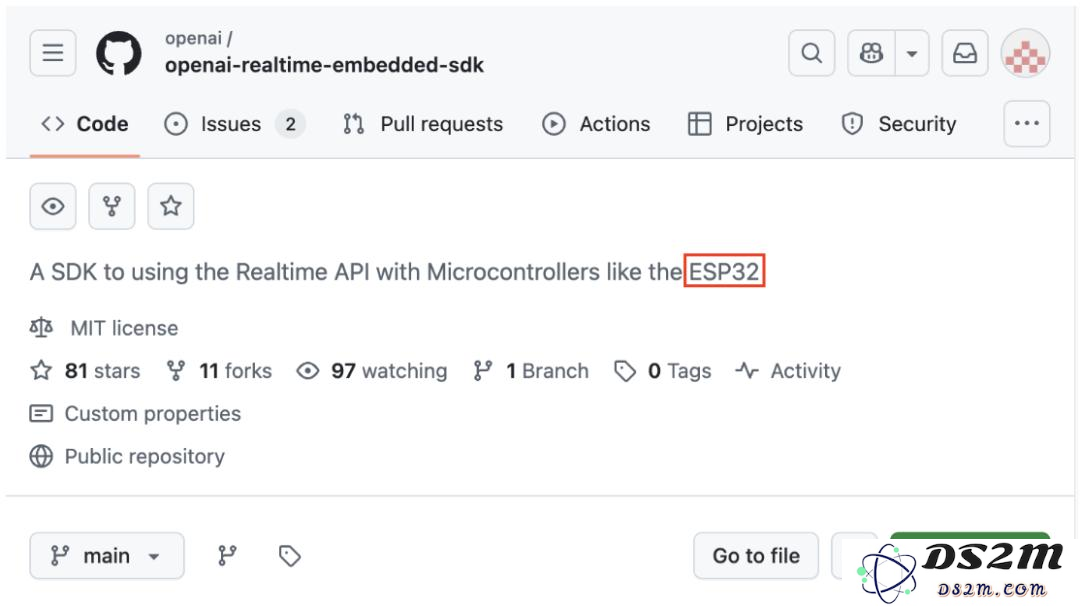Viewport: 1080px width, 607px height.
Task: Open branches view icon beside main
Action: coord(227,555)
